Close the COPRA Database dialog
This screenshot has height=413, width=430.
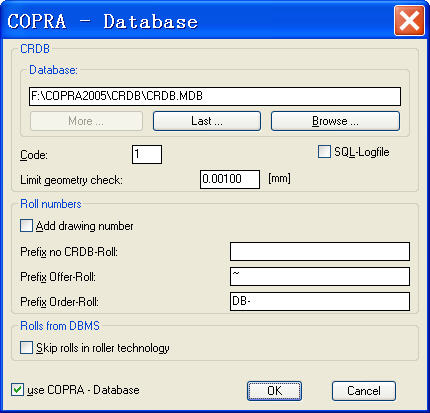click(x=409, y=21)
